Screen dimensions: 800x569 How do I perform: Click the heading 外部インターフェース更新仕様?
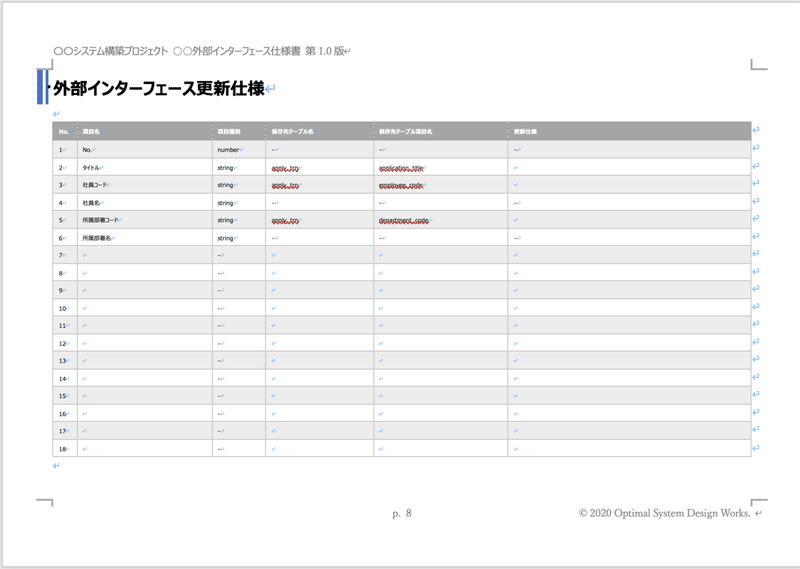(x=159, y=88)
